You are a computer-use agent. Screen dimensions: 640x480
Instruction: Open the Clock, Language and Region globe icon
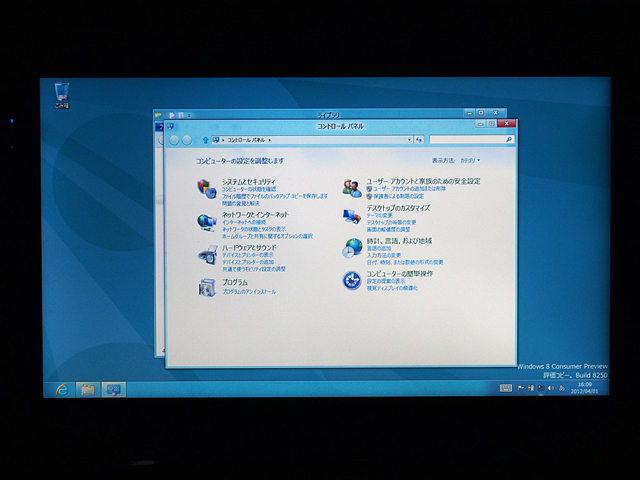pyautogui.click(x=352, y=248)
